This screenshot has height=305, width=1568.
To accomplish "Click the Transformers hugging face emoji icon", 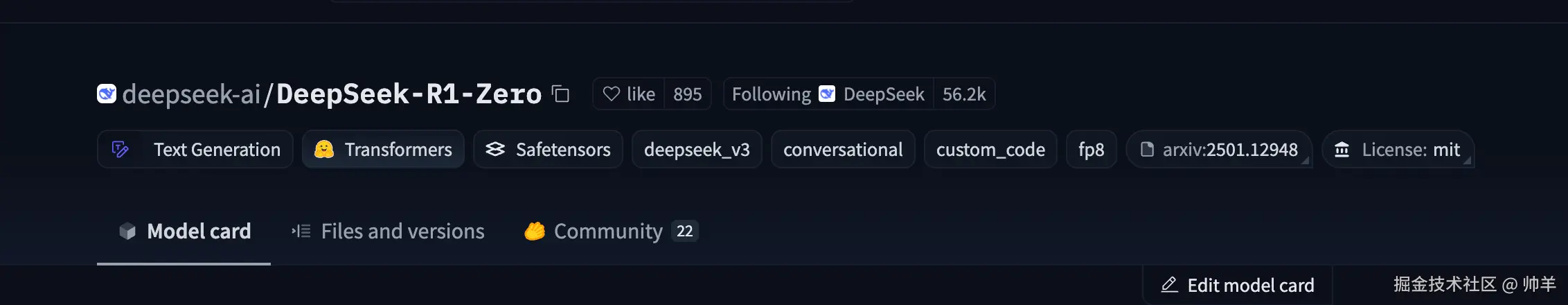I will click(323, 149).
